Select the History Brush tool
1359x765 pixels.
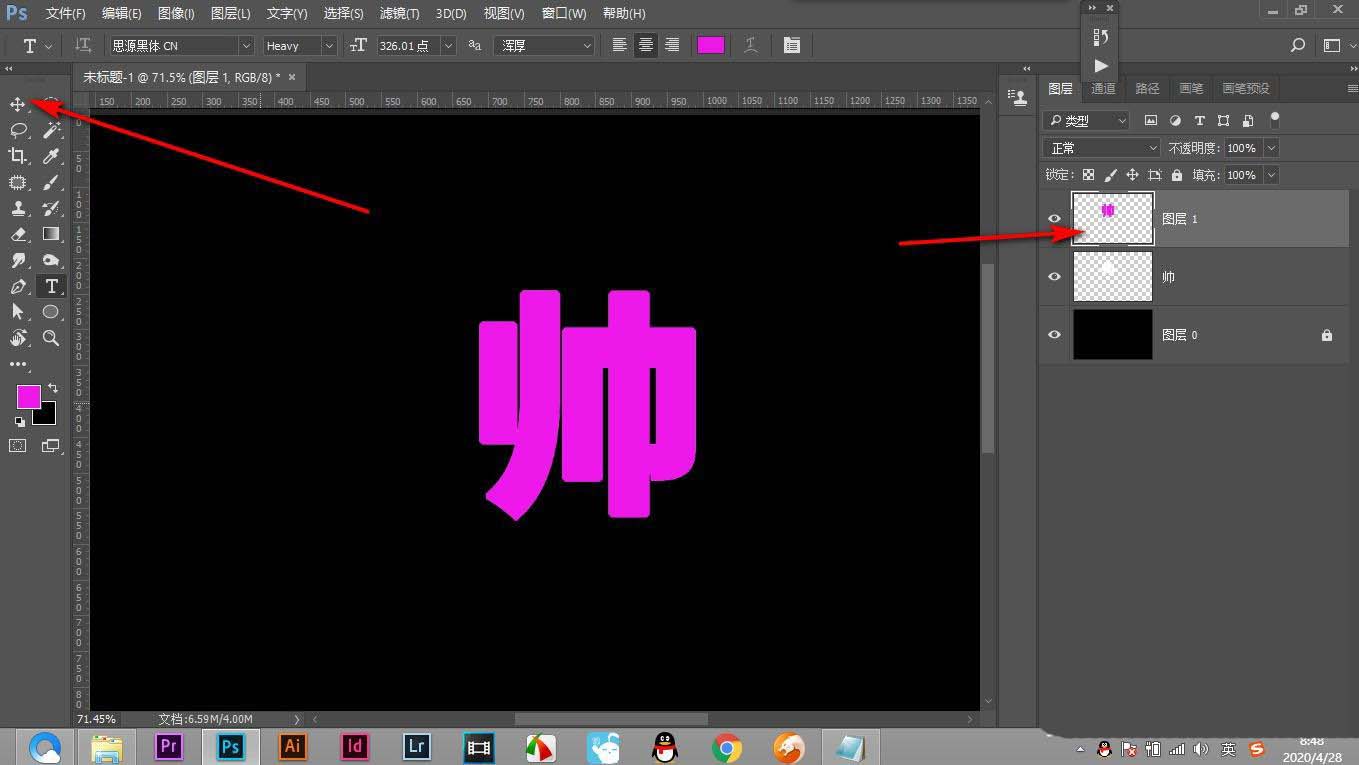click(x=52, y=208)
